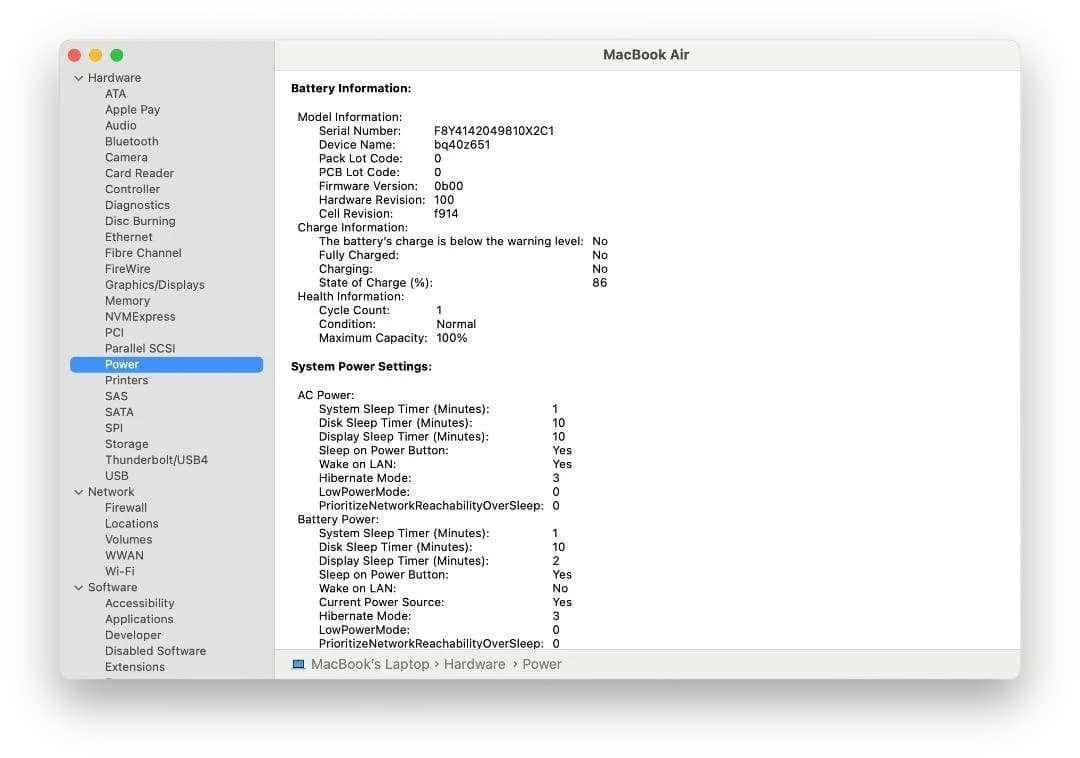The height and width of the screenshot is (758, 1080).
Task: Open the Firewall network report
Action: coord(125,507)
